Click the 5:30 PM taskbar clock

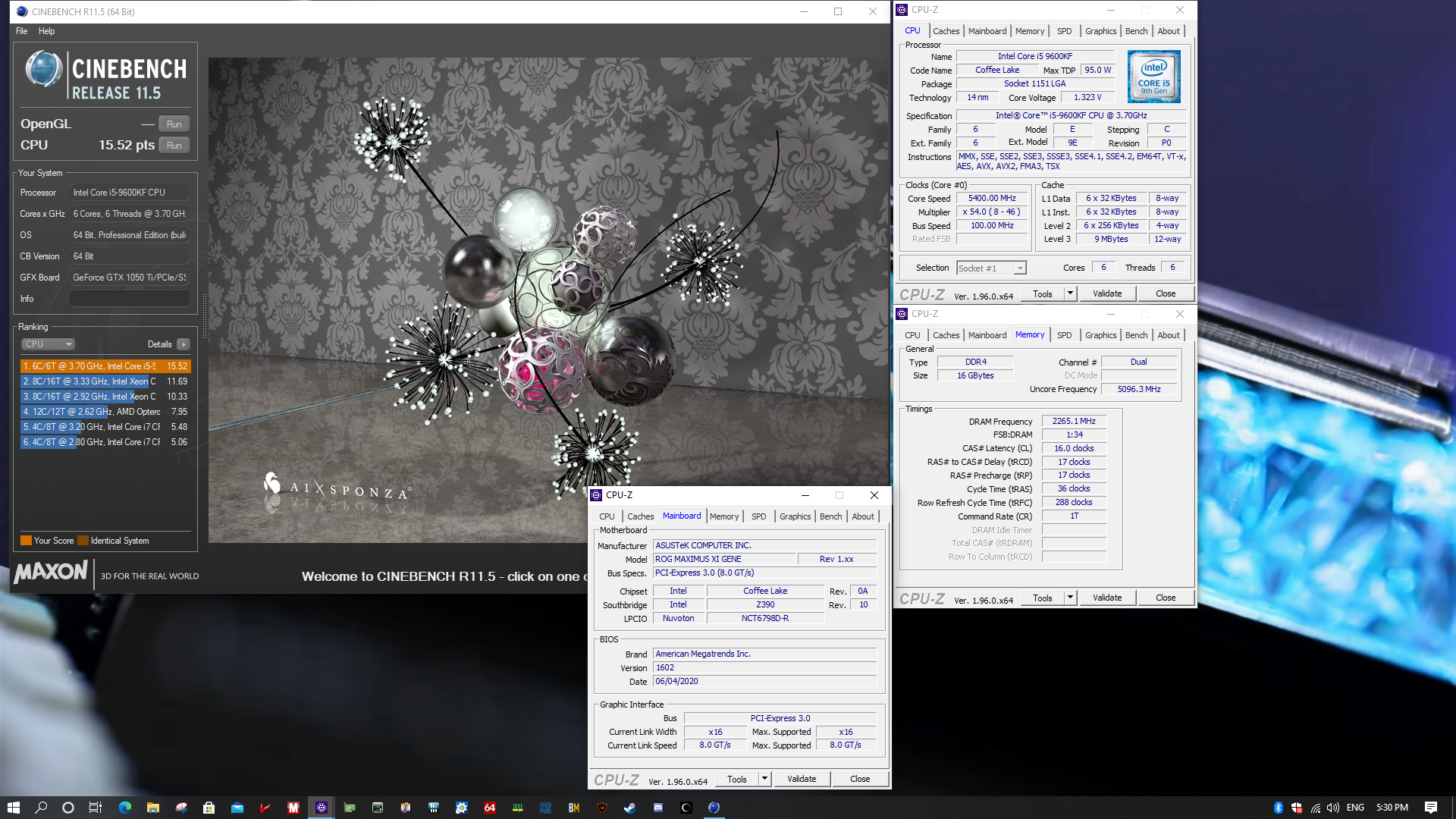(1392, 808)
